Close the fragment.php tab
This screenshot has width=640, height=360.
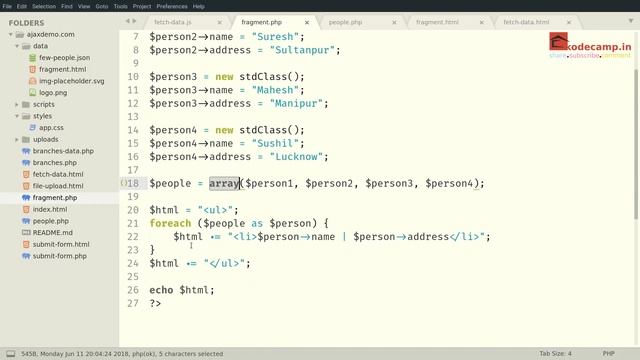pyautogui.click(x=307, y=22)
